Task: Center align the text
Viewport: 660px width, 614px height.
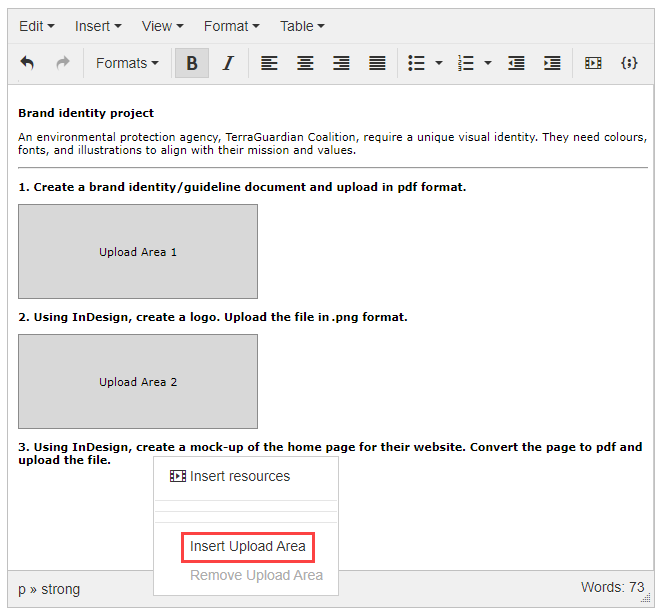Action: pos(305,63)
